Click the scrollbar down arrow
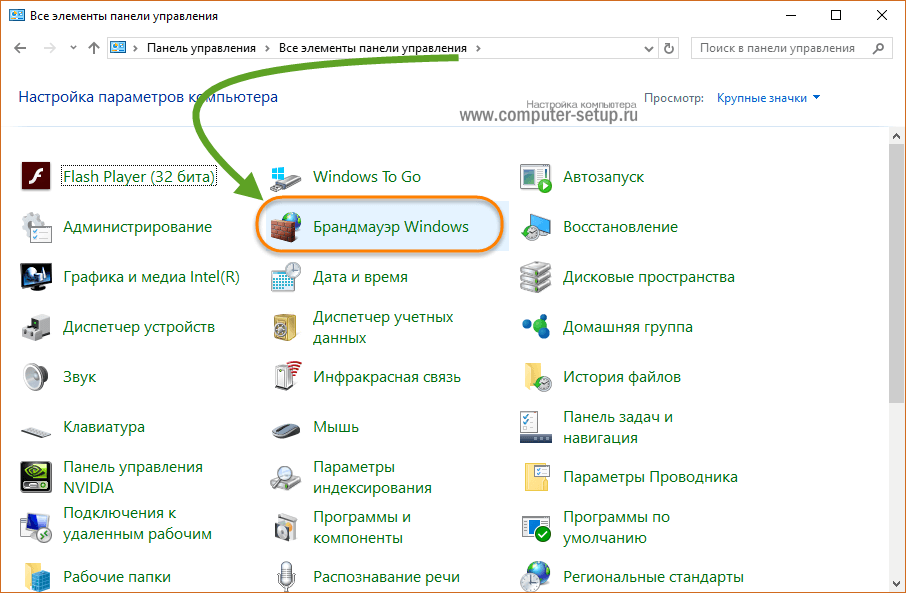The width and height of the screenshot is (906, 593). point(896,583)
